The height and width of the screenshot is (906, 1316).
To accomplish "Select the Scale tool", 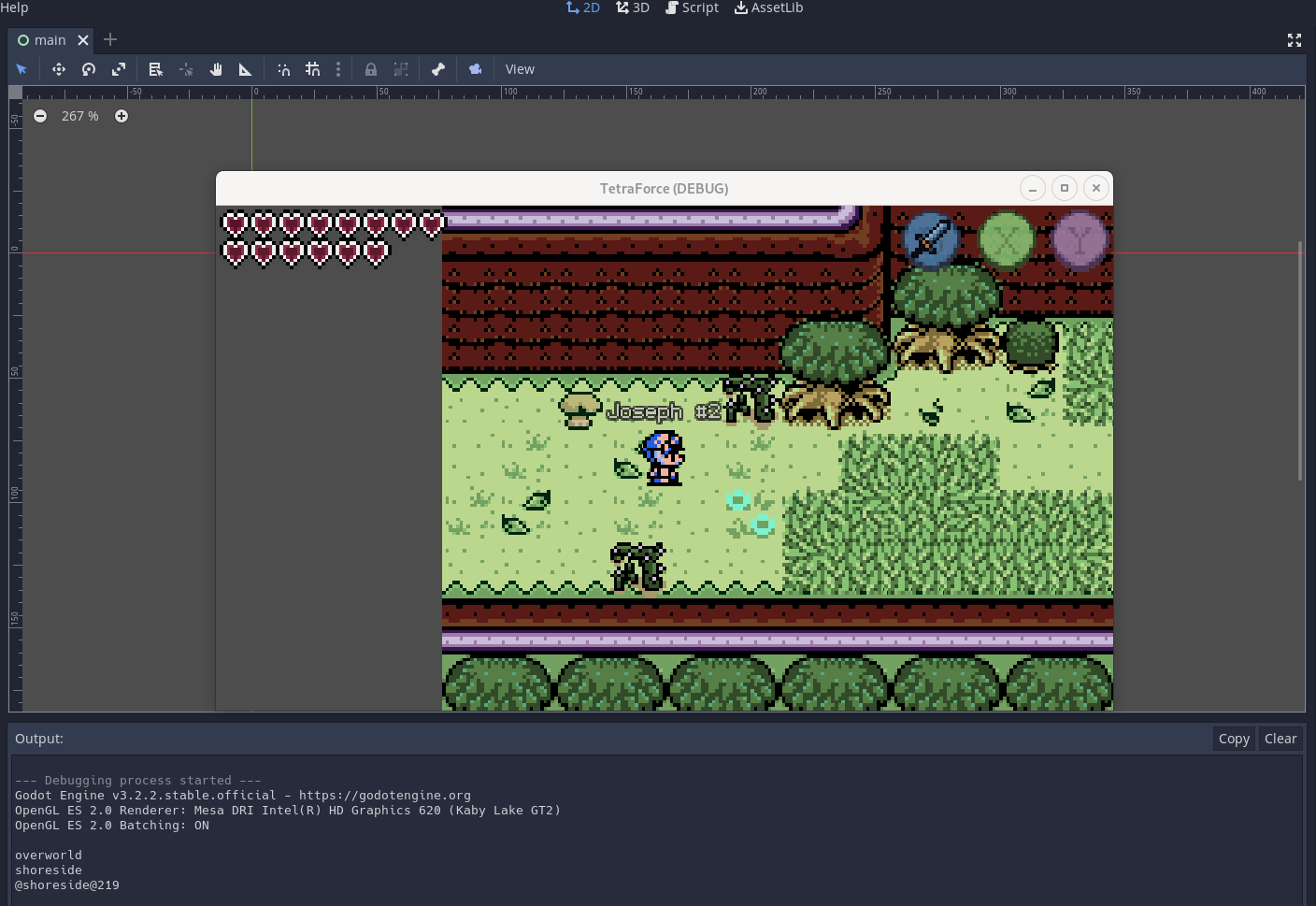I will [119, 68].
